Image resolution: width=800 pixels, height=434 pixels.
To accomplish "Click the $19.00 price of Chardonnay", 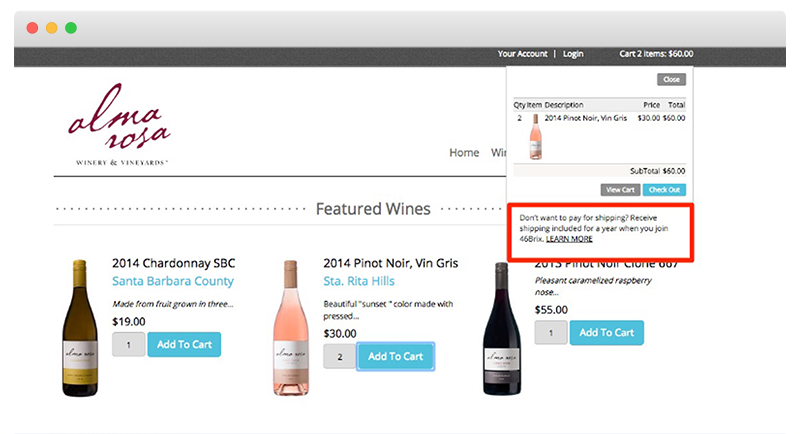I will (129, 322).
